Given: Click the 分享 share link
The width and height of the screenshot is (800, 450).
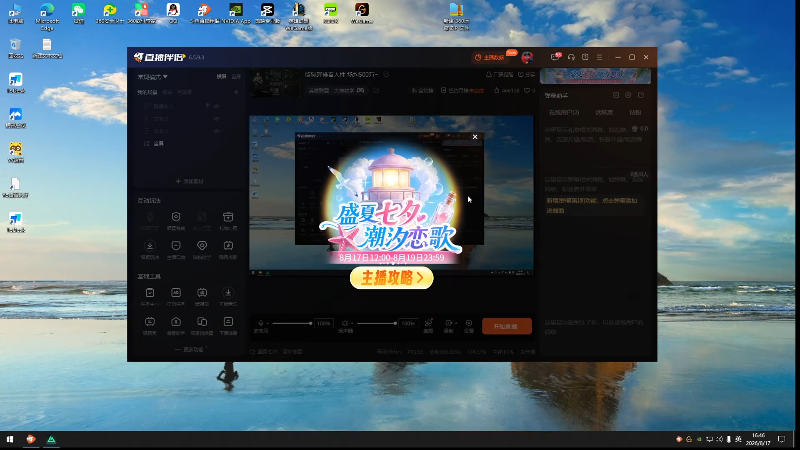Looking at the screenshot, I should [527, 74].
